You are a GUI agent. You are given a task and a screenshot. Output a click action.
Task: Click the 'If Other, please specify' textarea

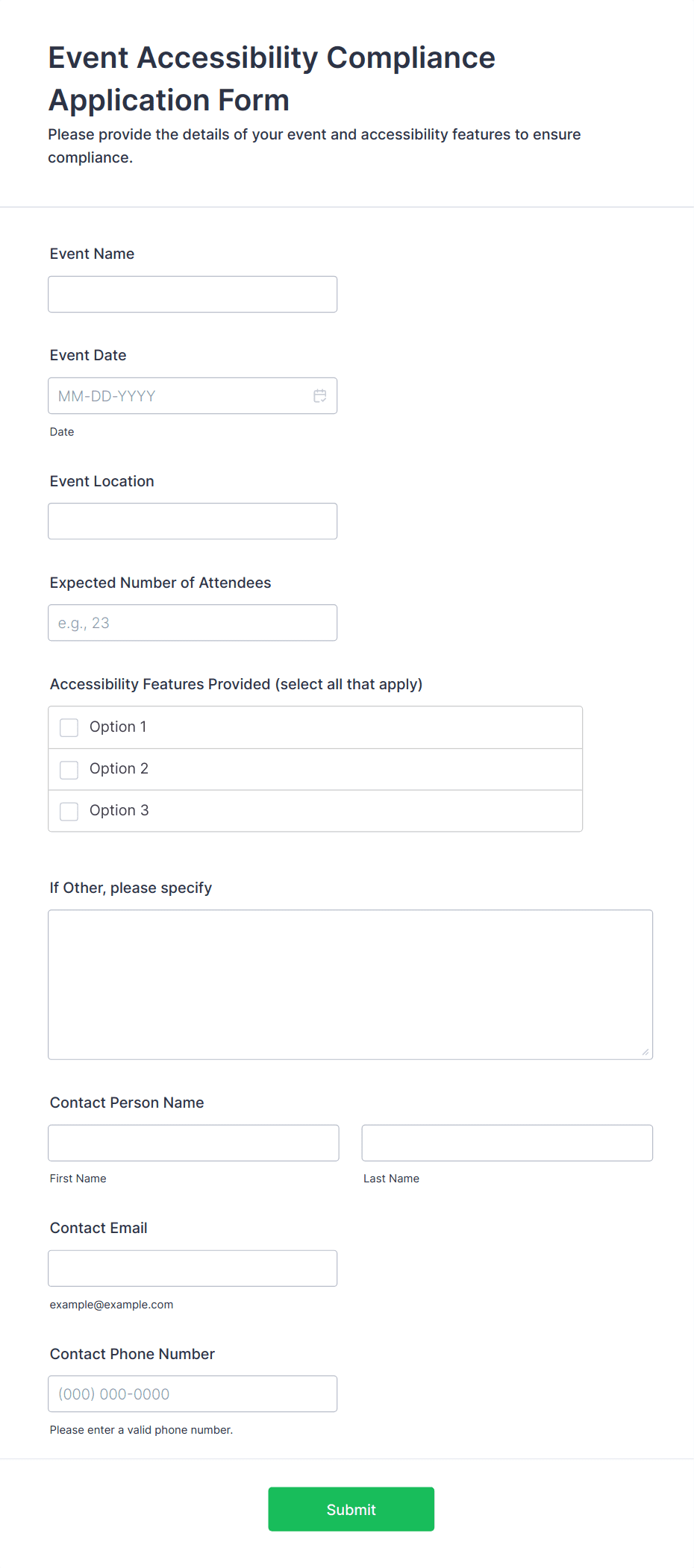tap(350, 984)
